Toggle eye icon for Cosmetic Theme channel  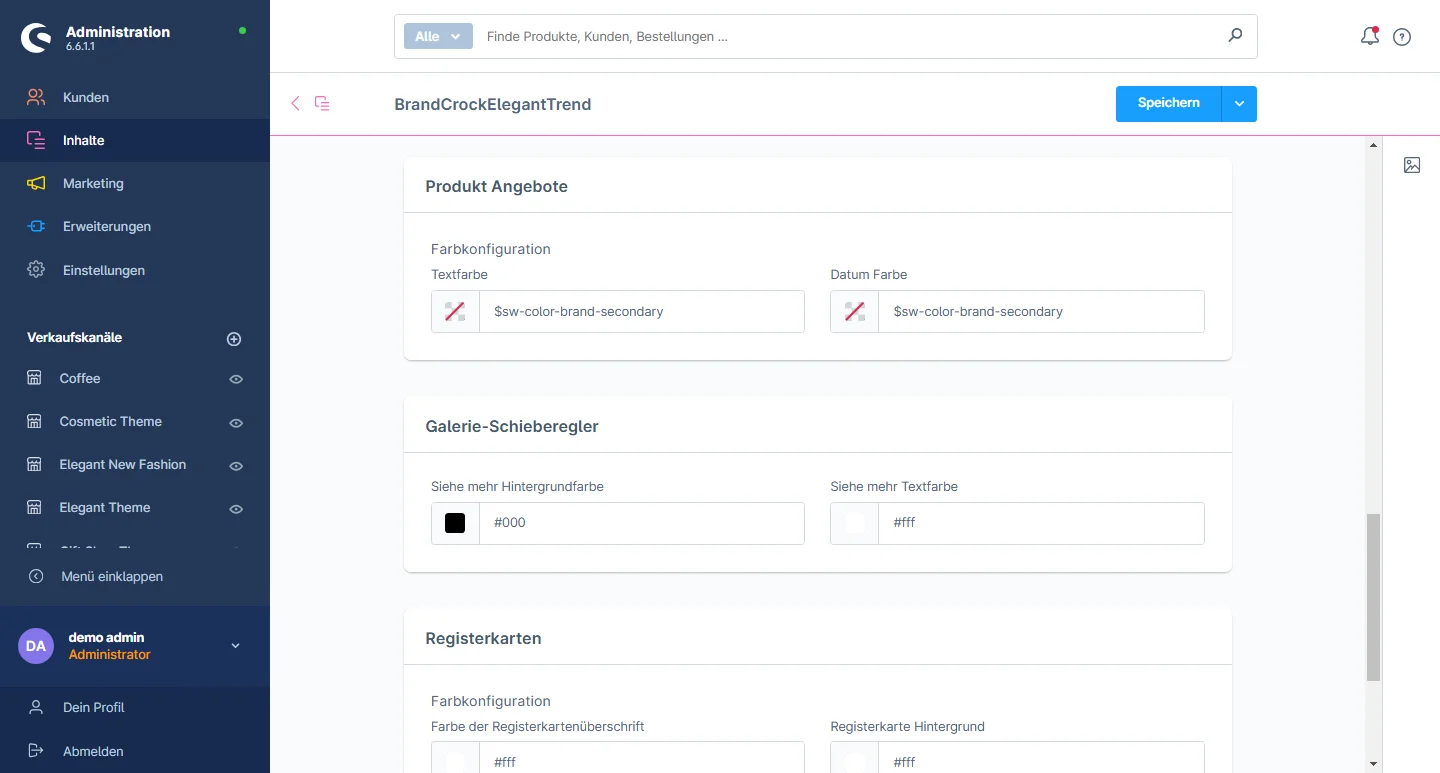(236, 422)
